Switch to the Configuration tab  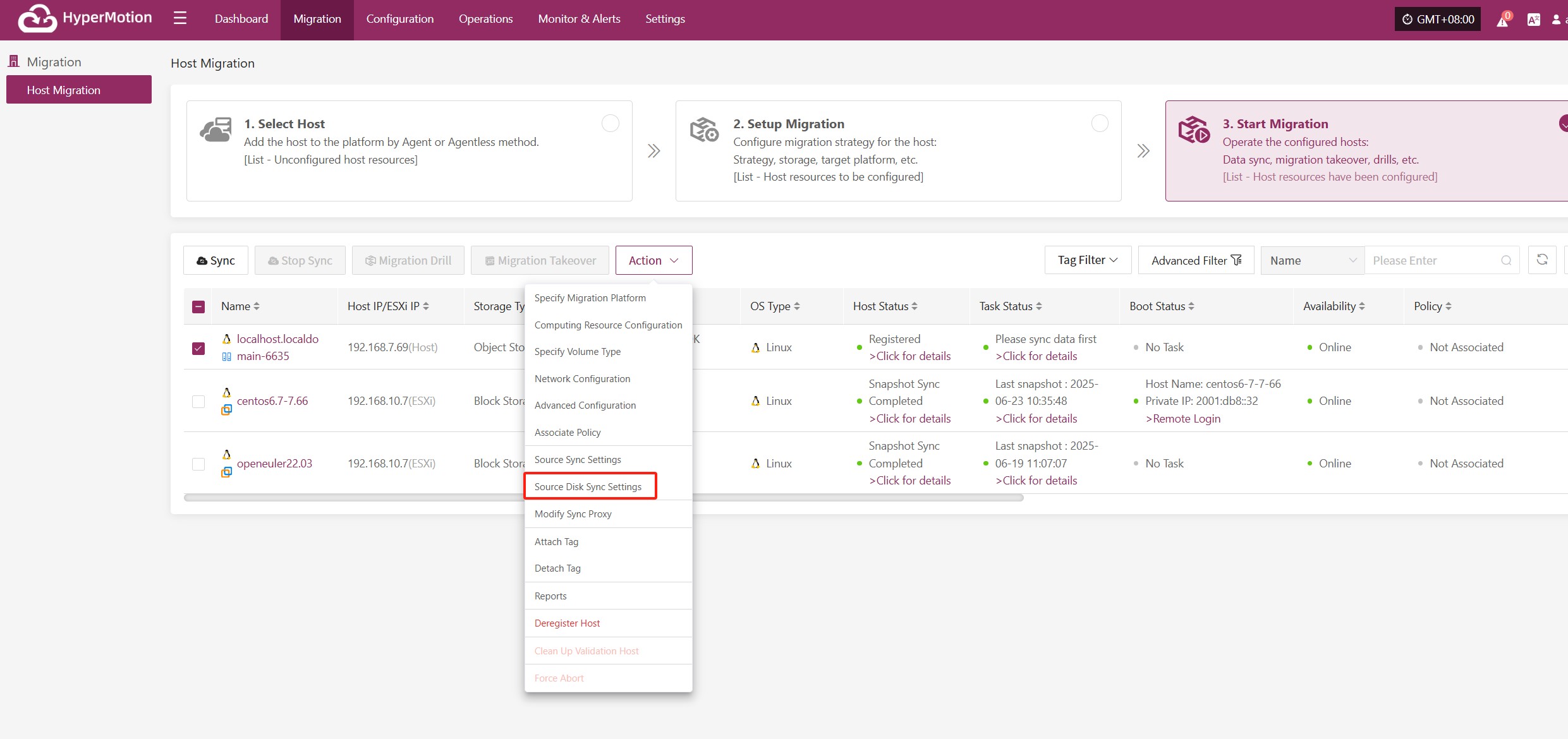(x=400, y=19)
